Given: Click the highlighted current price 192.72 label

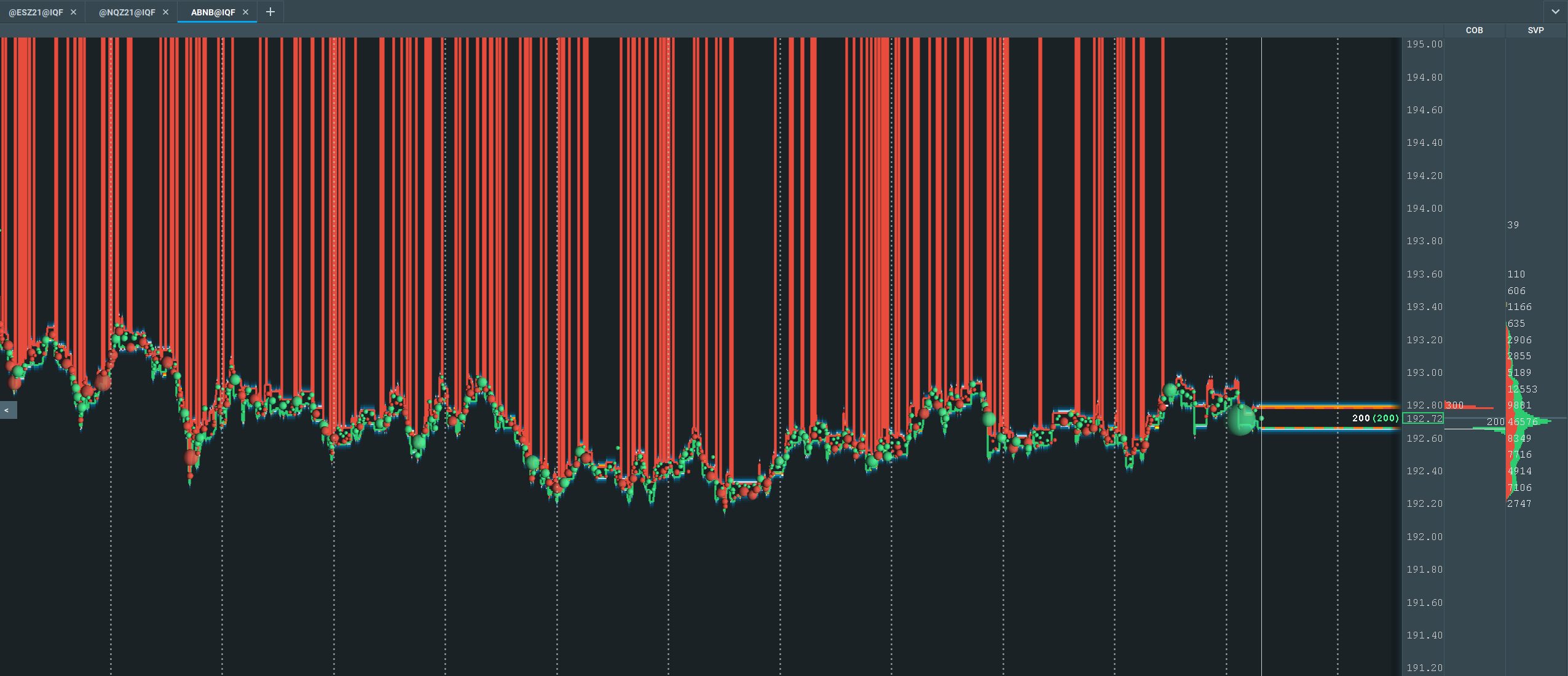Looking at the screenshot, I should pyautogui.click(x=1424, y=419).
